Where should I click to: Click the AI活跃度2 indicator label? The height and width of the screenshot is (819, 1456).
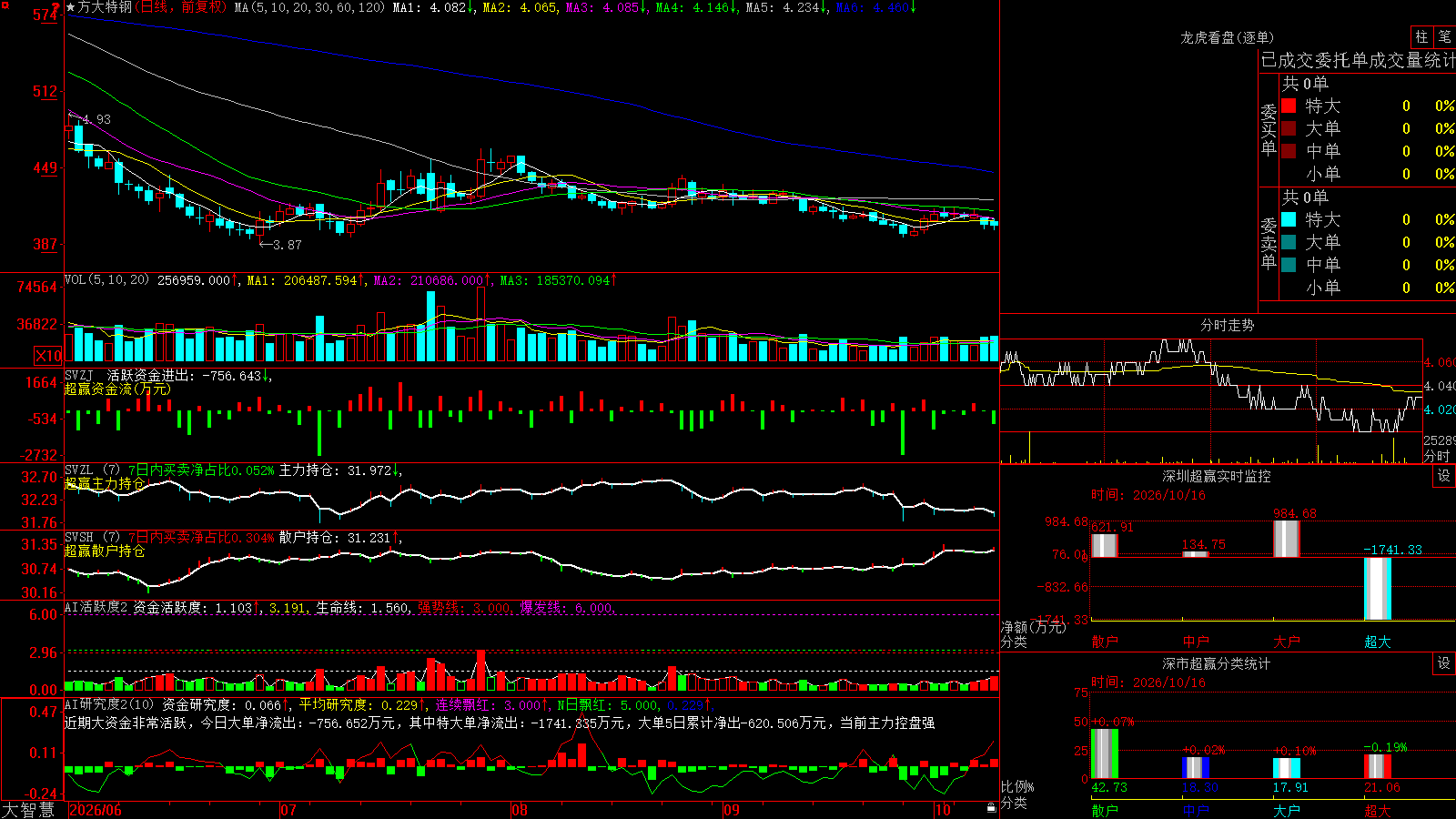click(x=96, y=607)
